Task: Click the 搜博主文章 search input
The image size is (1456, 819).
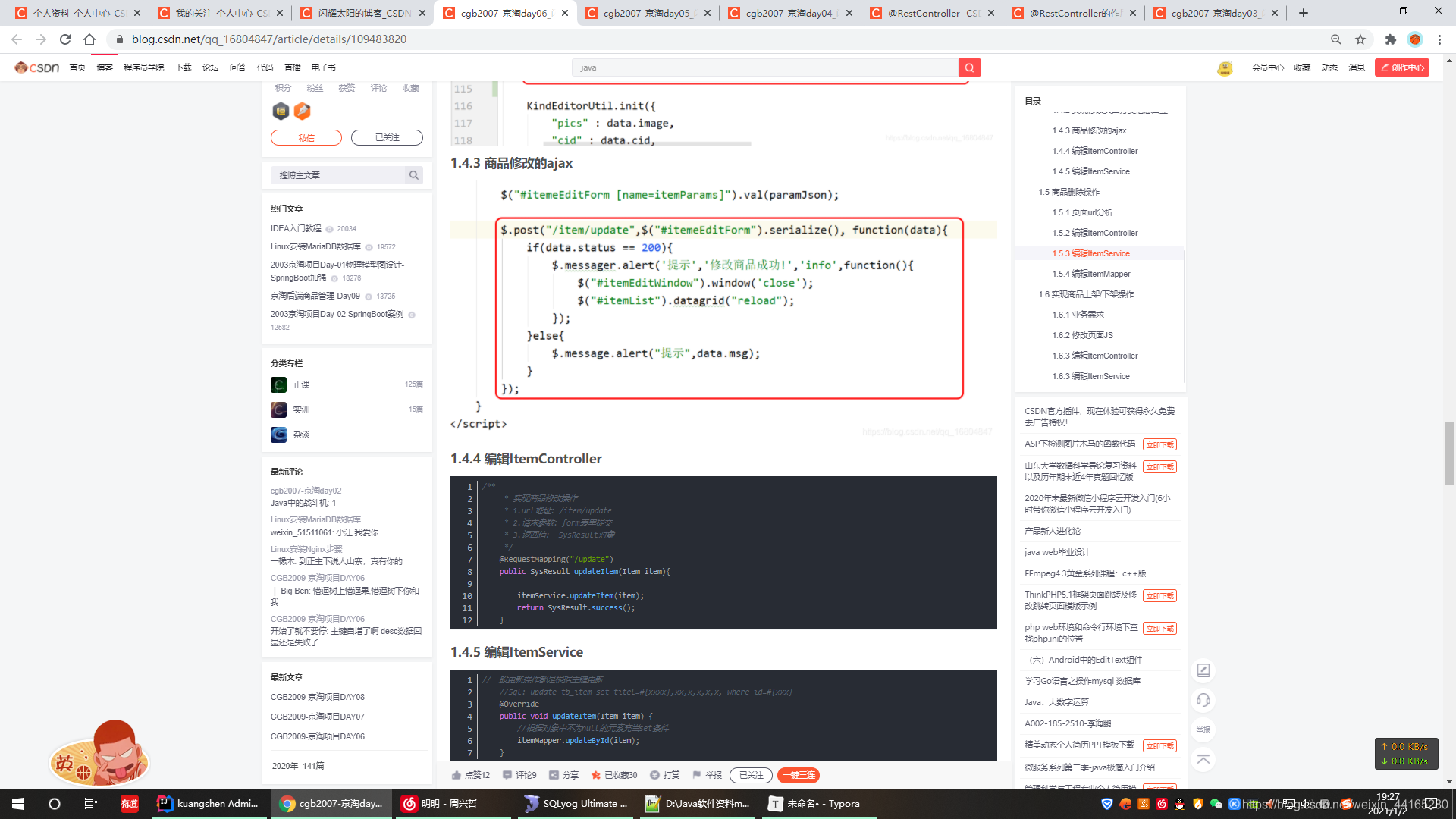Action: [x=337, y=175]
